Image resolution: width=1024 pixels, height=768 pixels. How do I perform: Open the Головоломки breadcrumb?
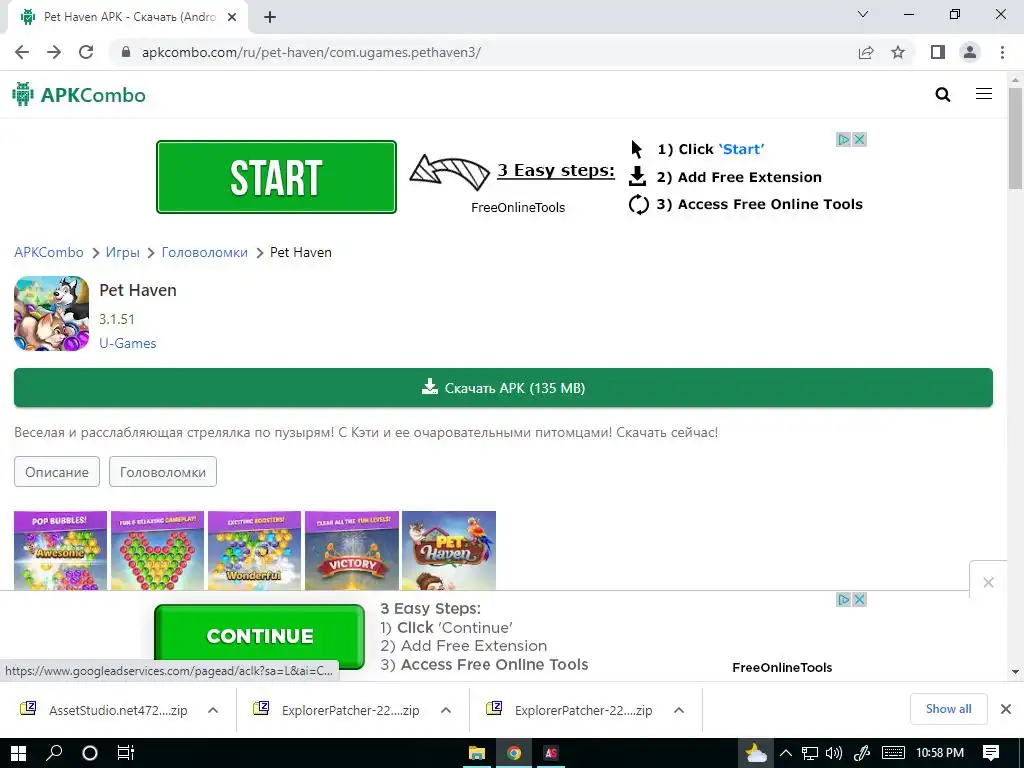(x=204, y=252)
